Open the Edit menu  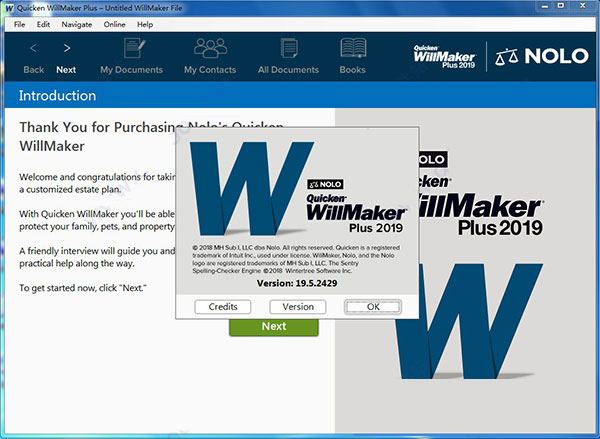point(43,24)
